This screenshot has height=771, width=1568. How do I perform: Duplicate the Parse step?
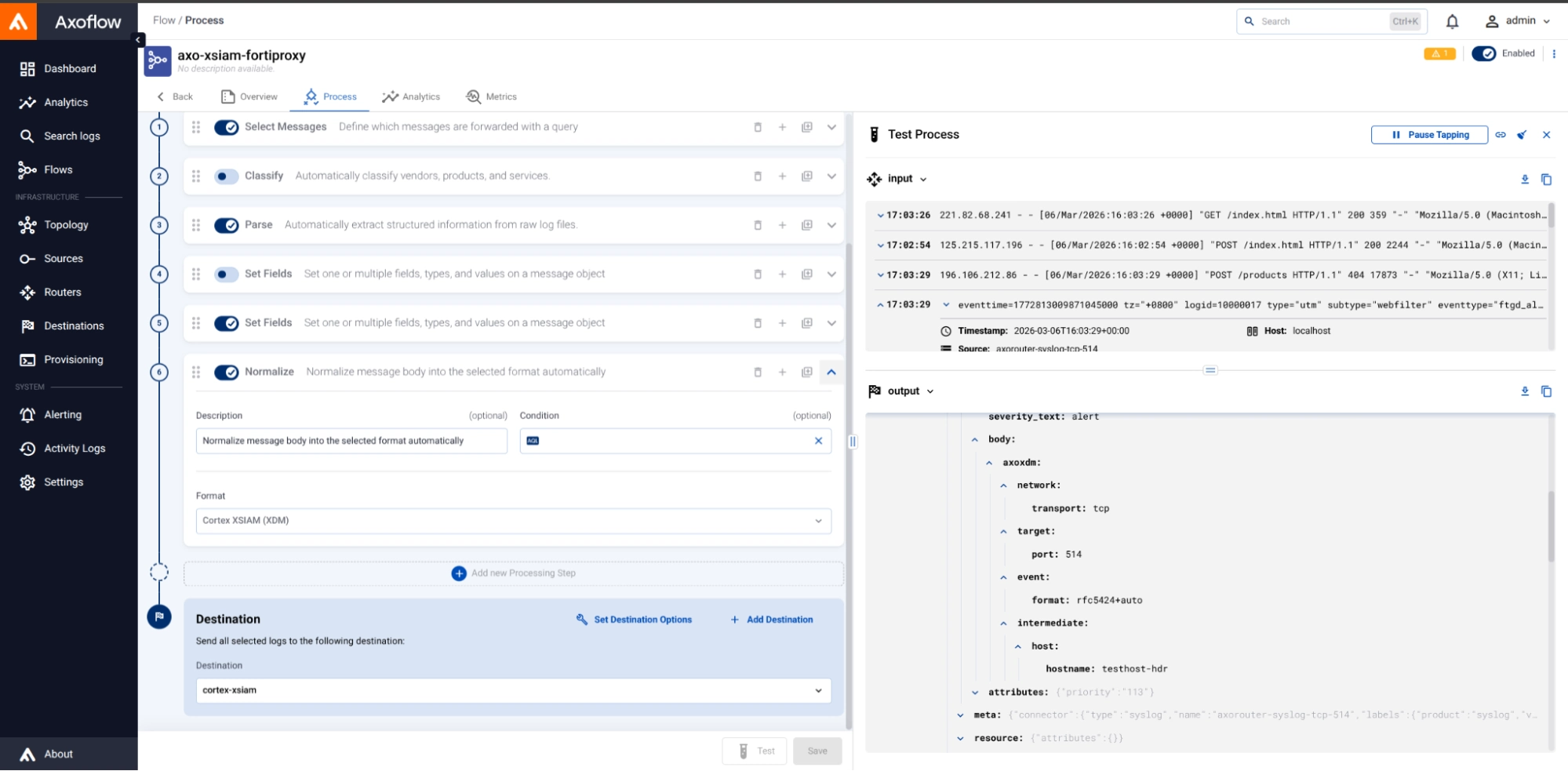806,225
